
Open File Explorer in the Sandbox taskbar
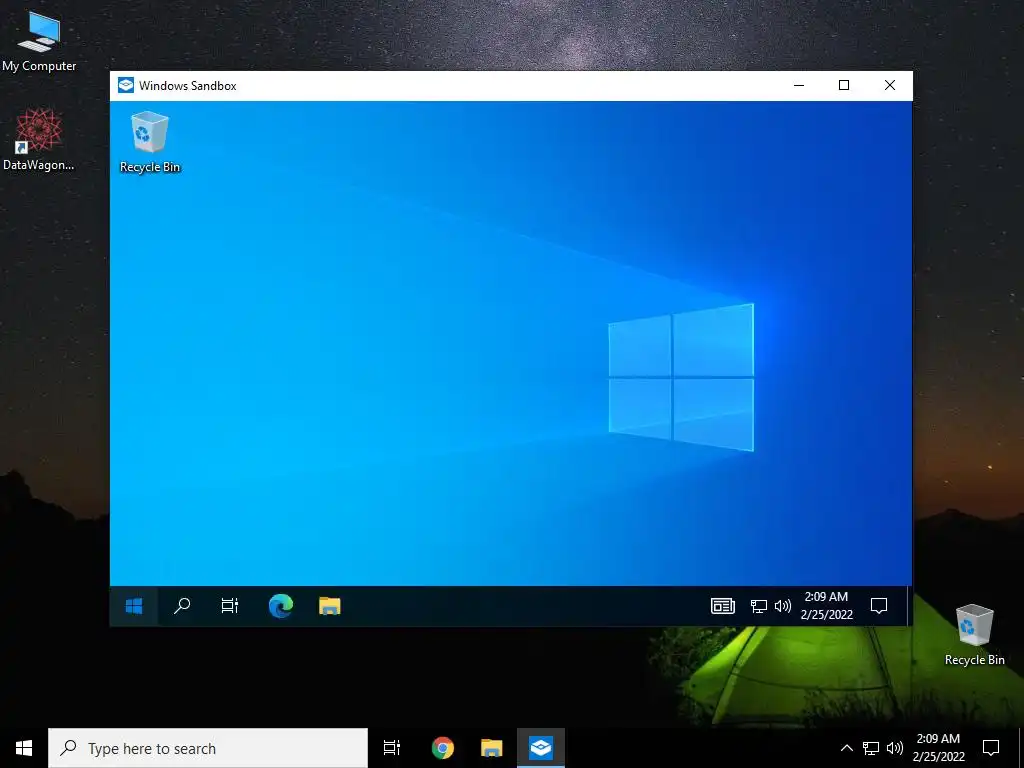coord(330,606)
